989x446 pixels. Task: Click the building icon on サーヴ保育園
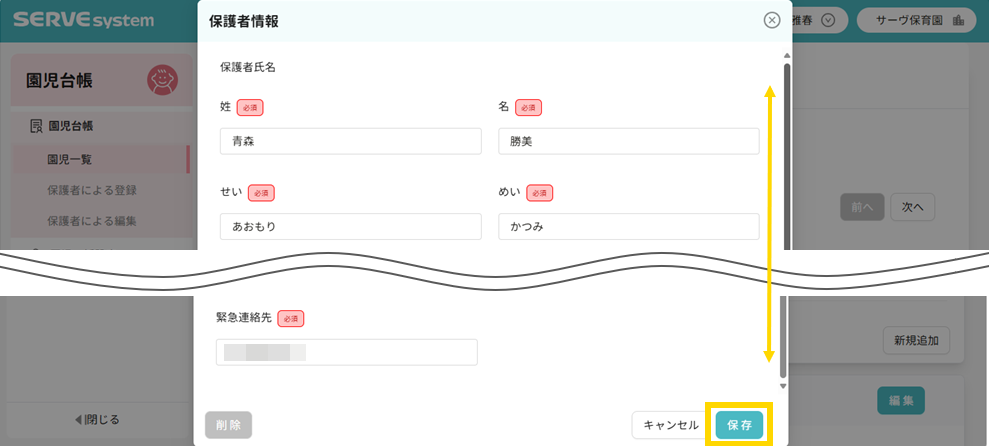pos(957,20)
